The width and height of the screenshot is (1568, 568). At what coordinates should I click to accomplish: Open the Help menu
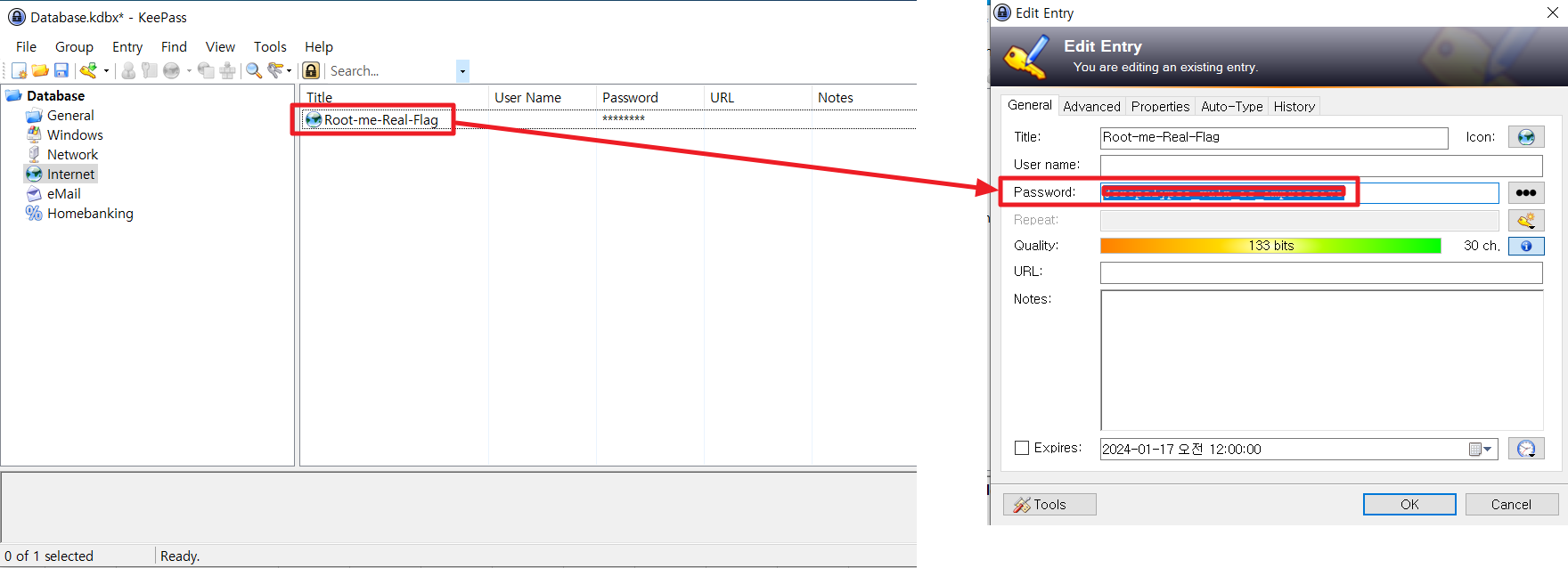pos(319,47)
